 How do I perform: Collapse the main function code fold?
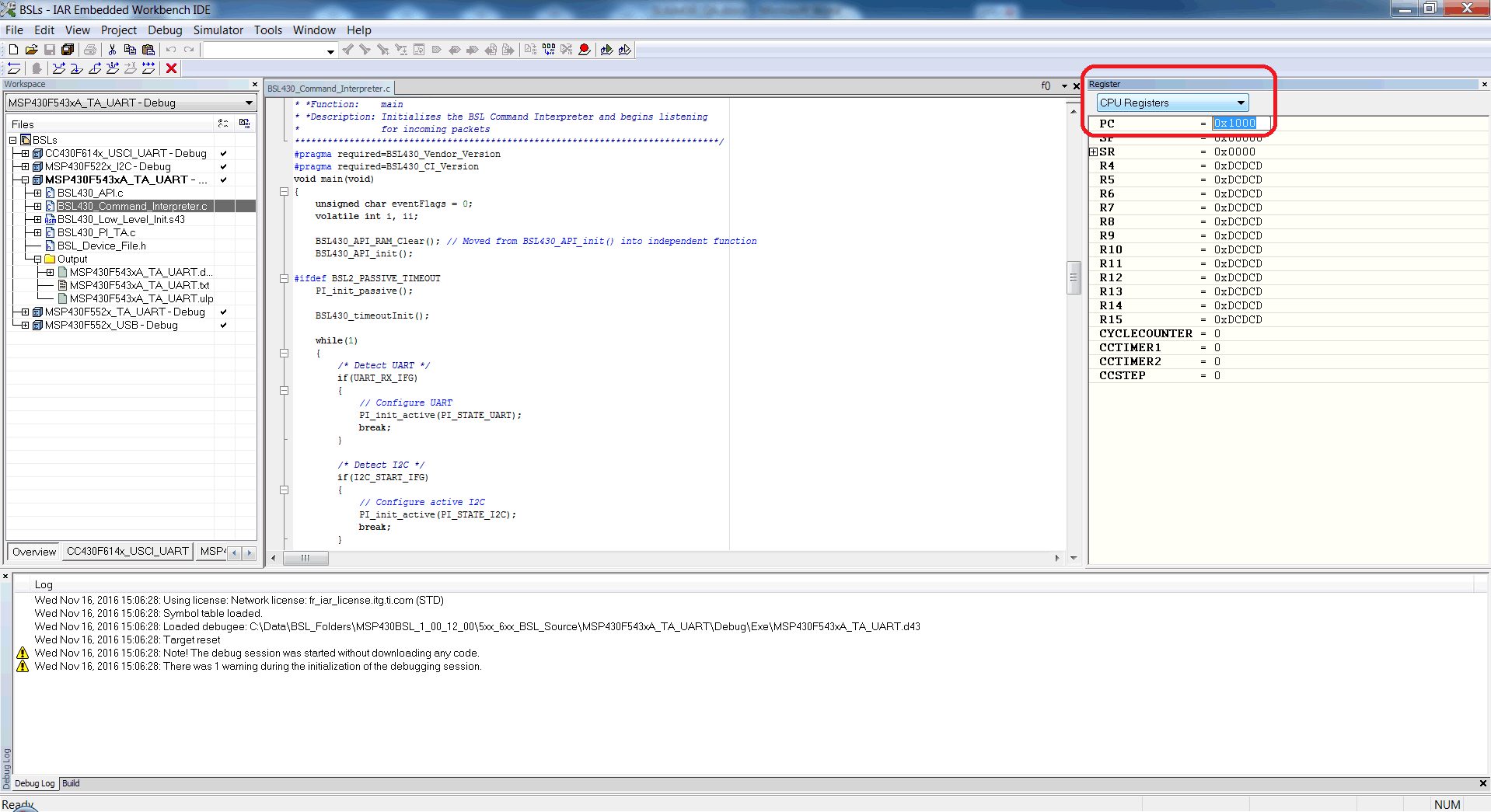tap(285, 191)
